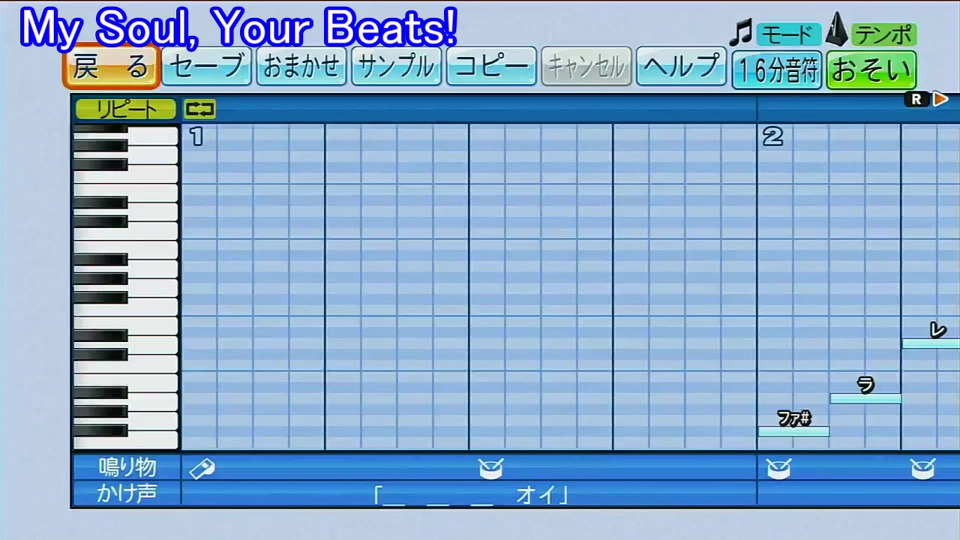Screen dimensions: 960x540
Task: Select the ファ# note block in measure 2
Action: pyautogui.click(x=793, y=431)
